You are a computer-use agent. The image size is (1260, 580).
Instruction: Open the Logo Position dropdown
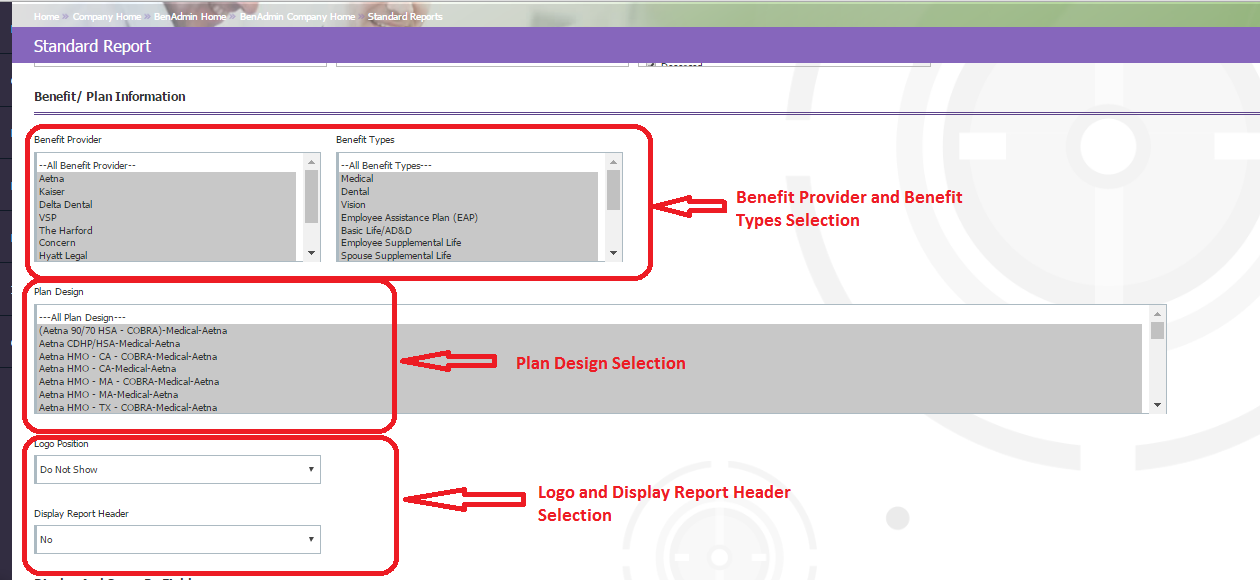coord(178,469)
